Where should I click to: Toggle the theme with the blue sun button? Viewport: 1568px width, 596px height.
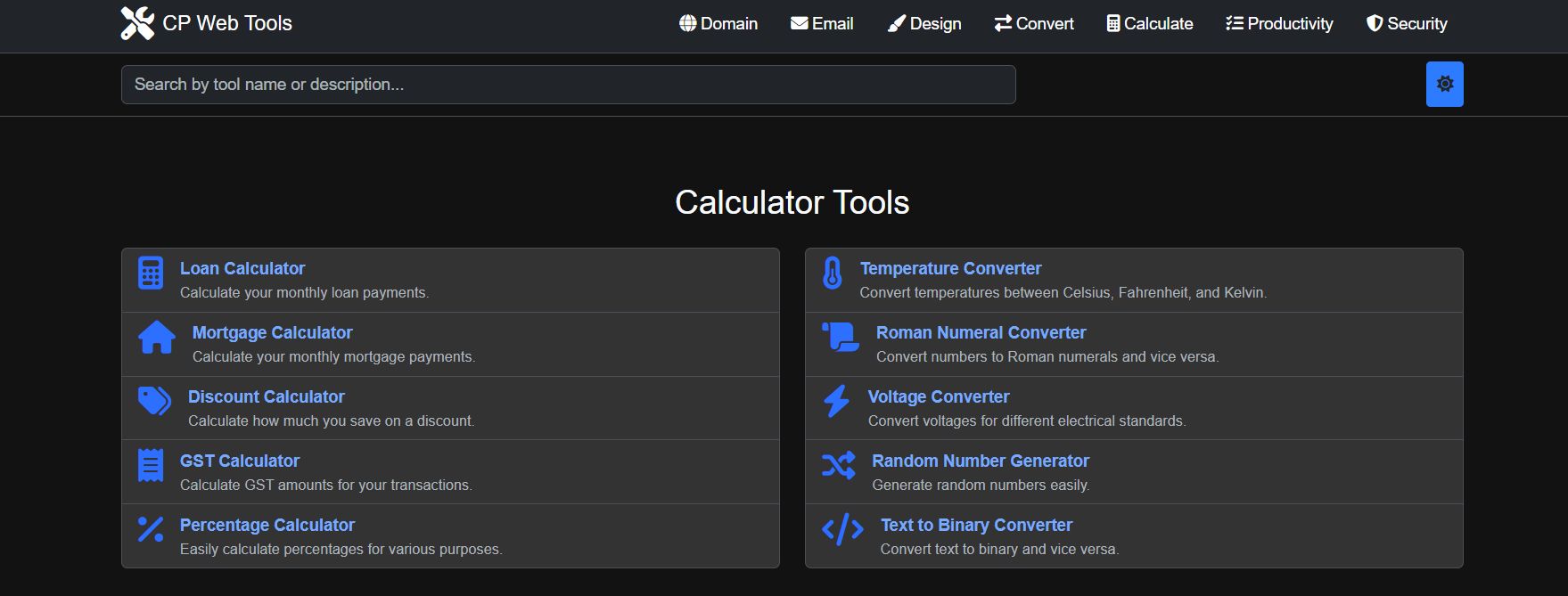[1444, 84]
